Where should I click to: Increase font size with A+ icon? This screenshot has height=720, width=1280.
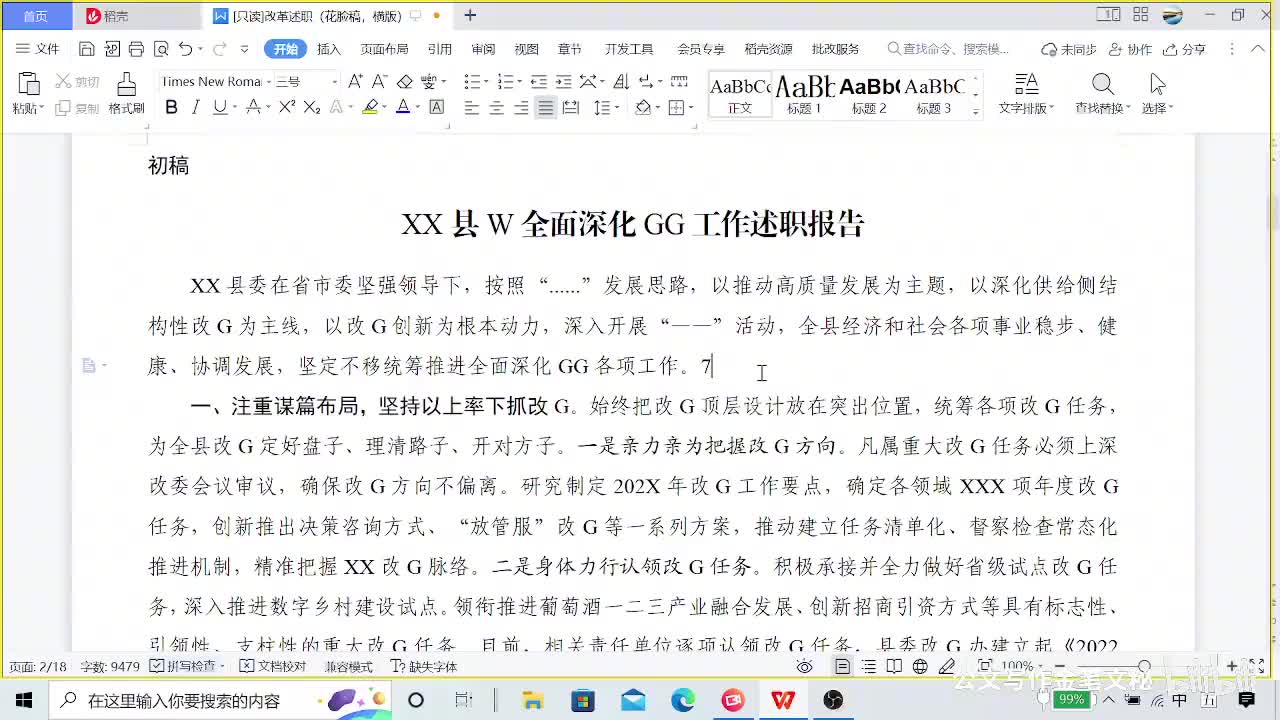click(355, 82)
